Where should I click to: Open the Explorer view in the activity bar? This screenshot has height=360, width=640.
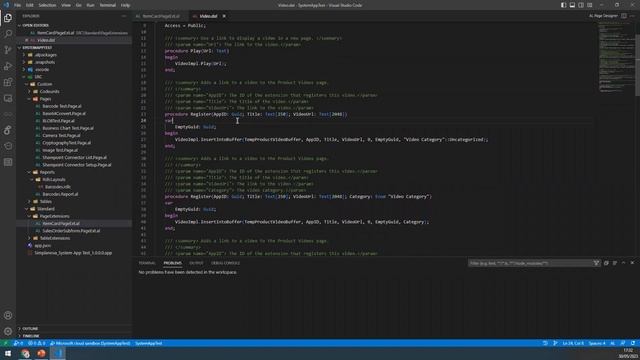pos(8,18)
